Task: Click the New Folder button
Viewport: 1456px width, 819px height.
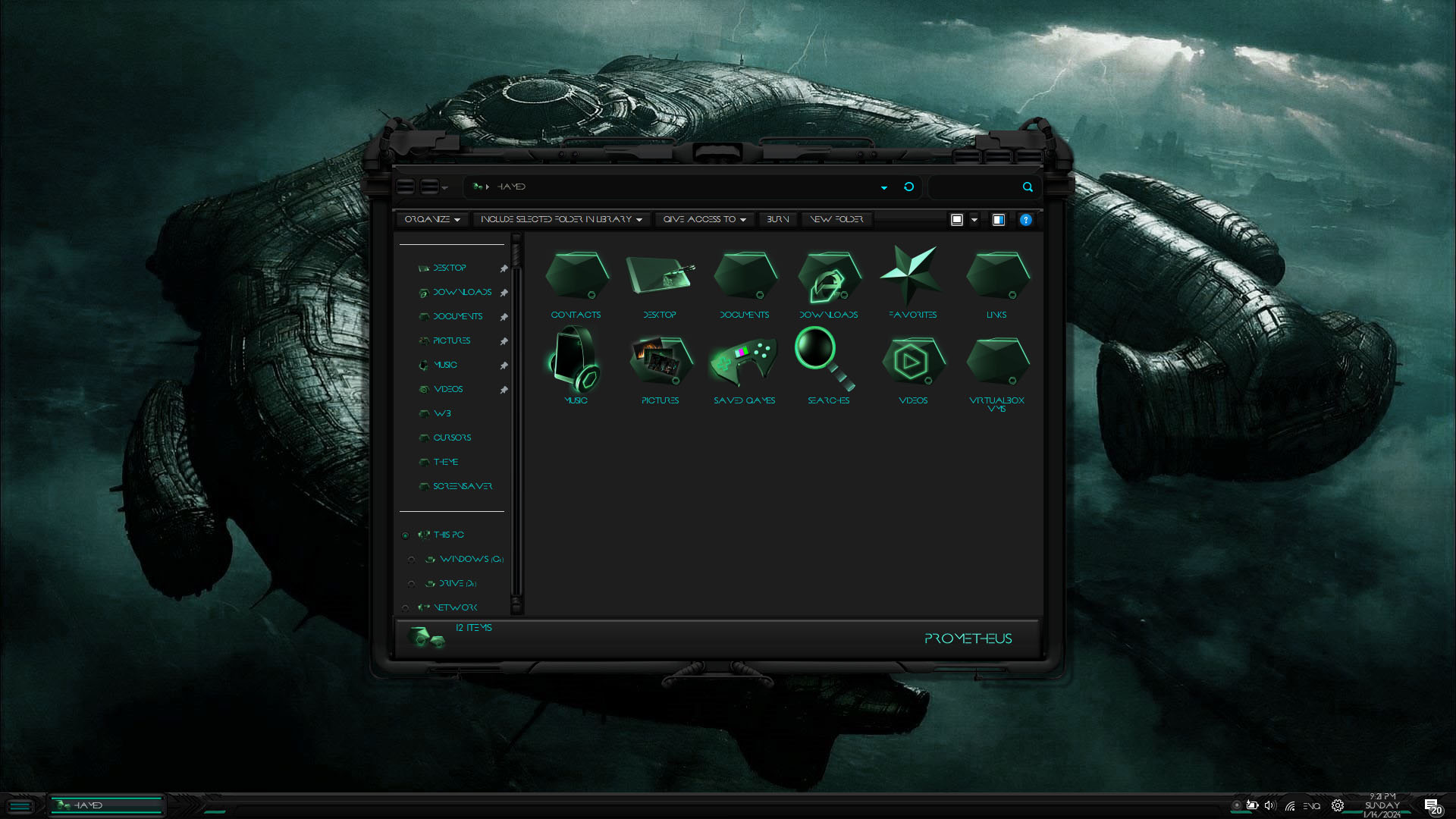Action: click(x=836, y=219)
